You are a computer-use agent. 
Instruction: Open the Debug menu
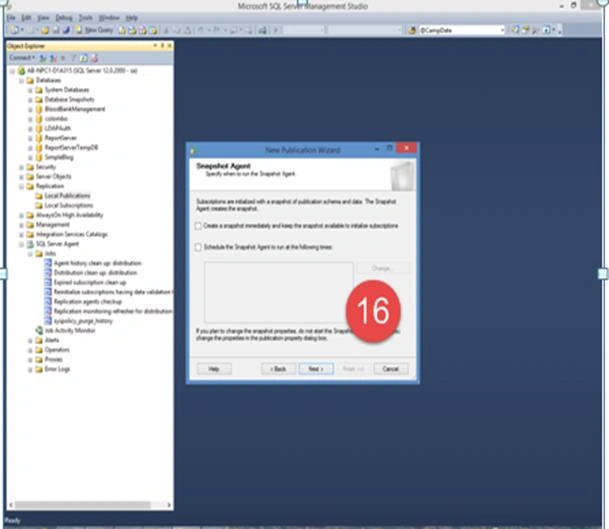64,18
